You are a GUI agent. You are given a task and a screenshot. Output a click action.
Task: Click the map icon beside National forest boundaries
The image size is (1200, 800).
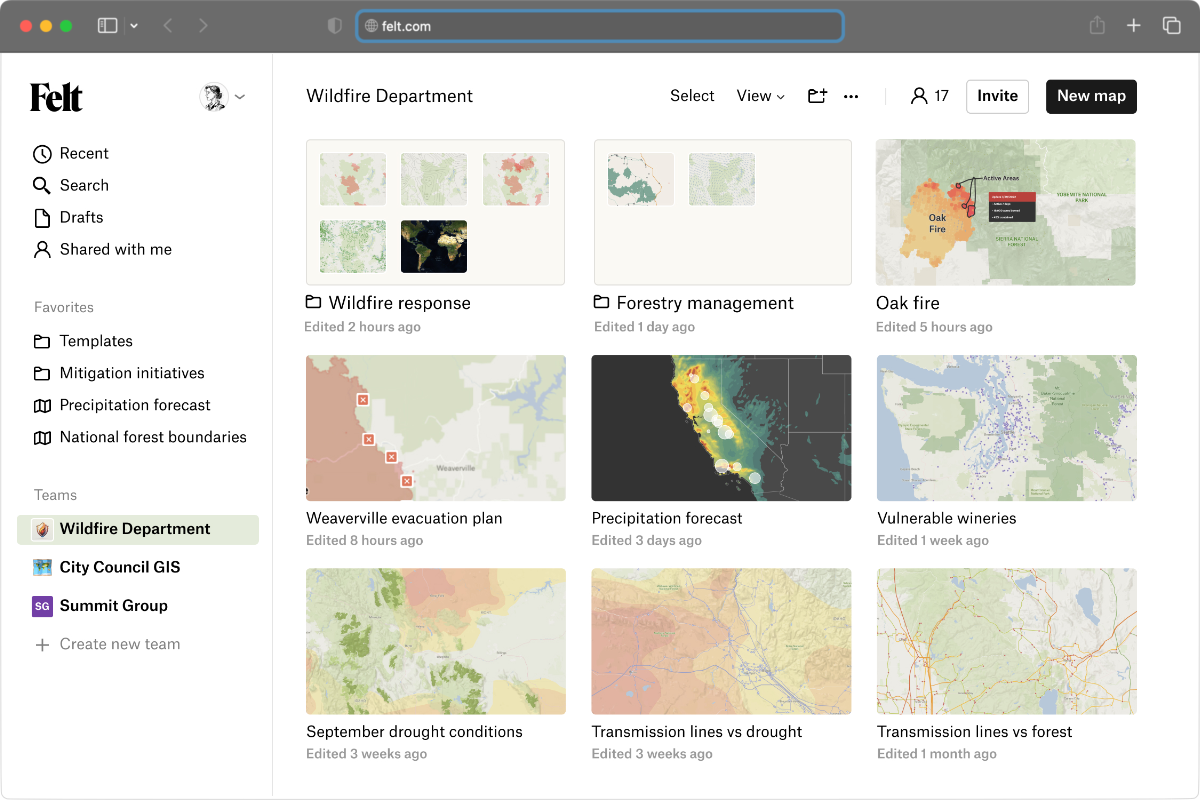coord(42,437)
